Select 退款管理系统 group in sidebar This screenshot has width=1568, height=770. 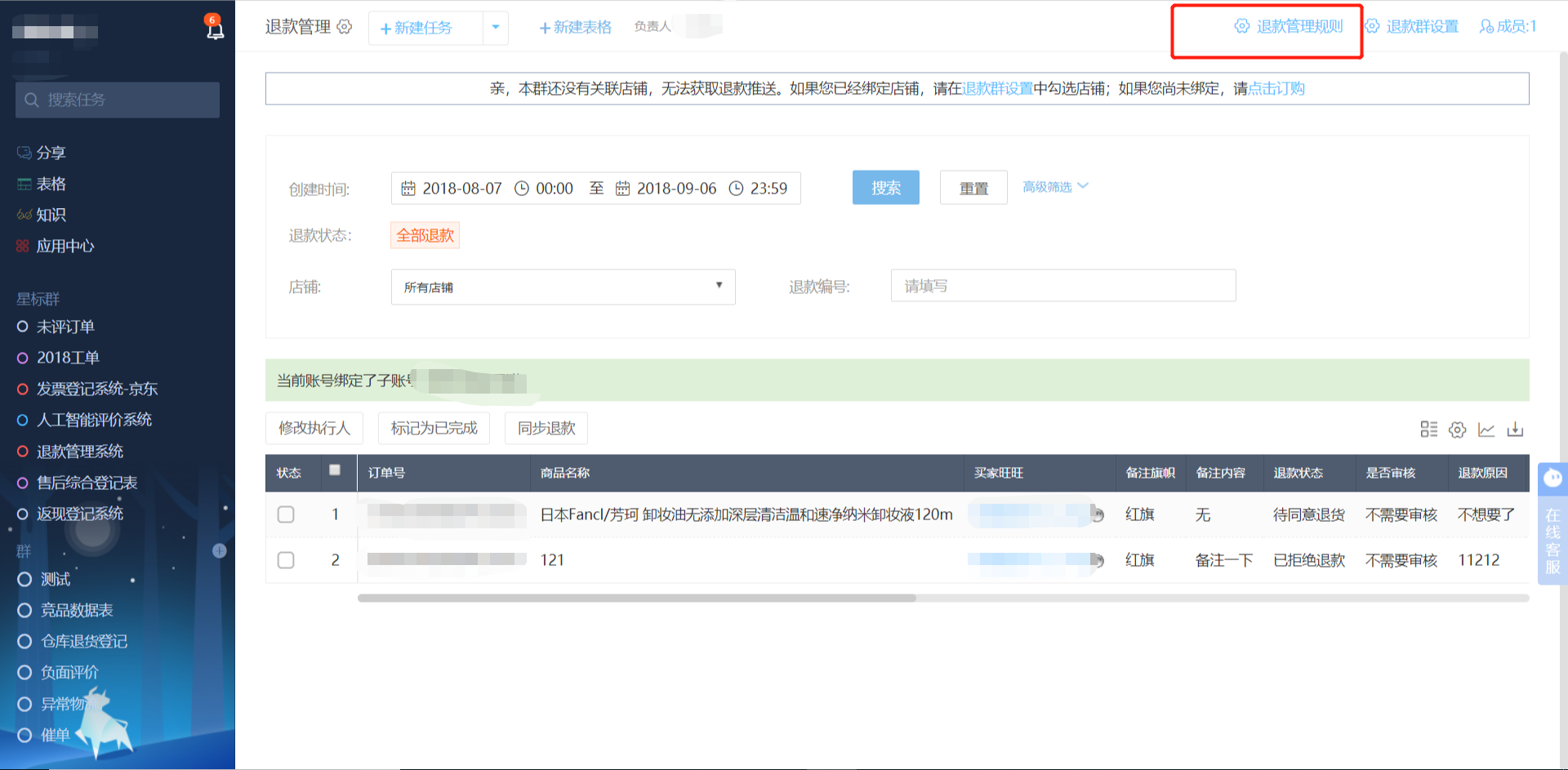(79, 452)
